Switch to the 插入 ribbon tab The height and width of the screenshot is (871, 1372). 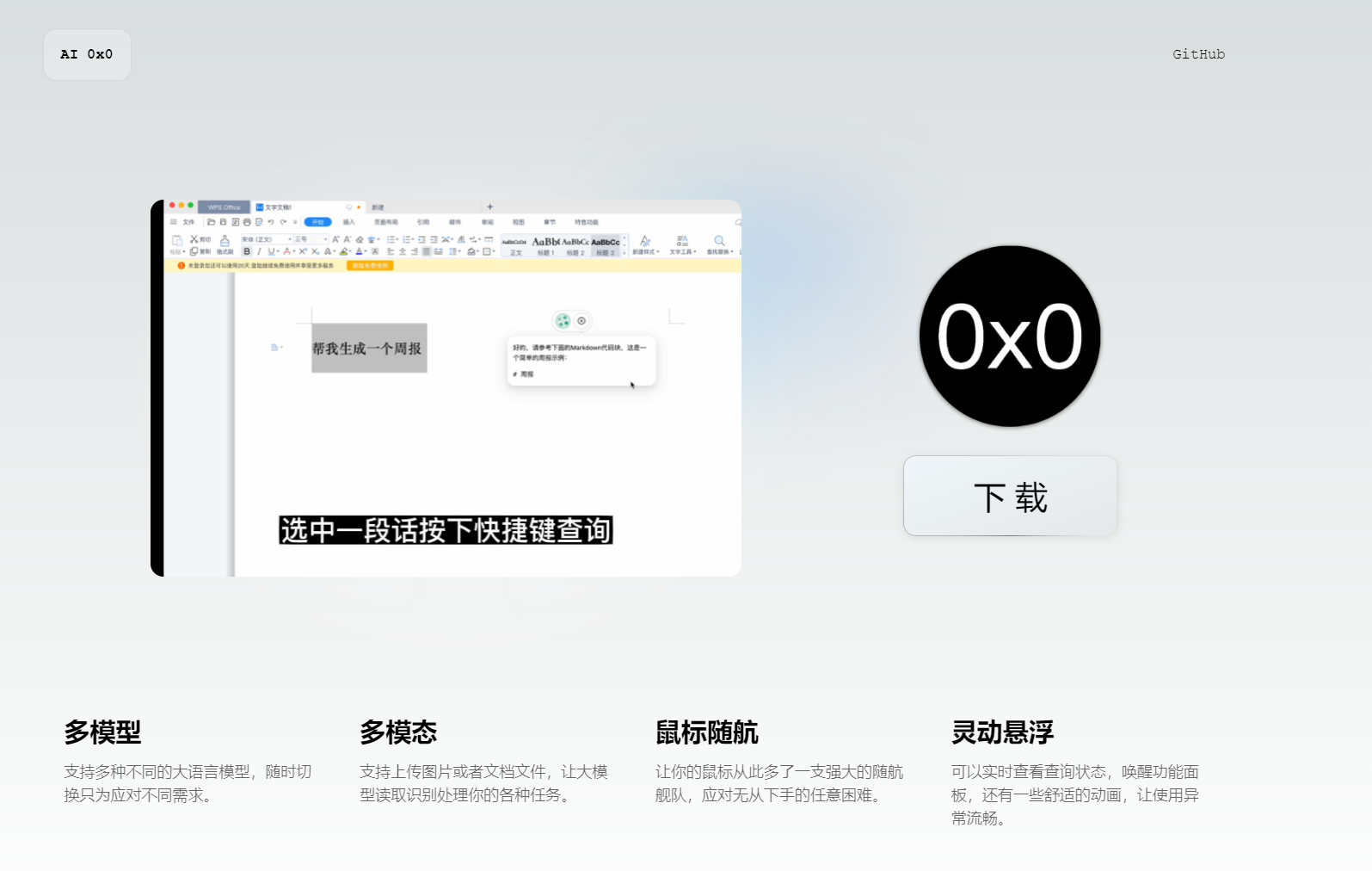point(348,222)
